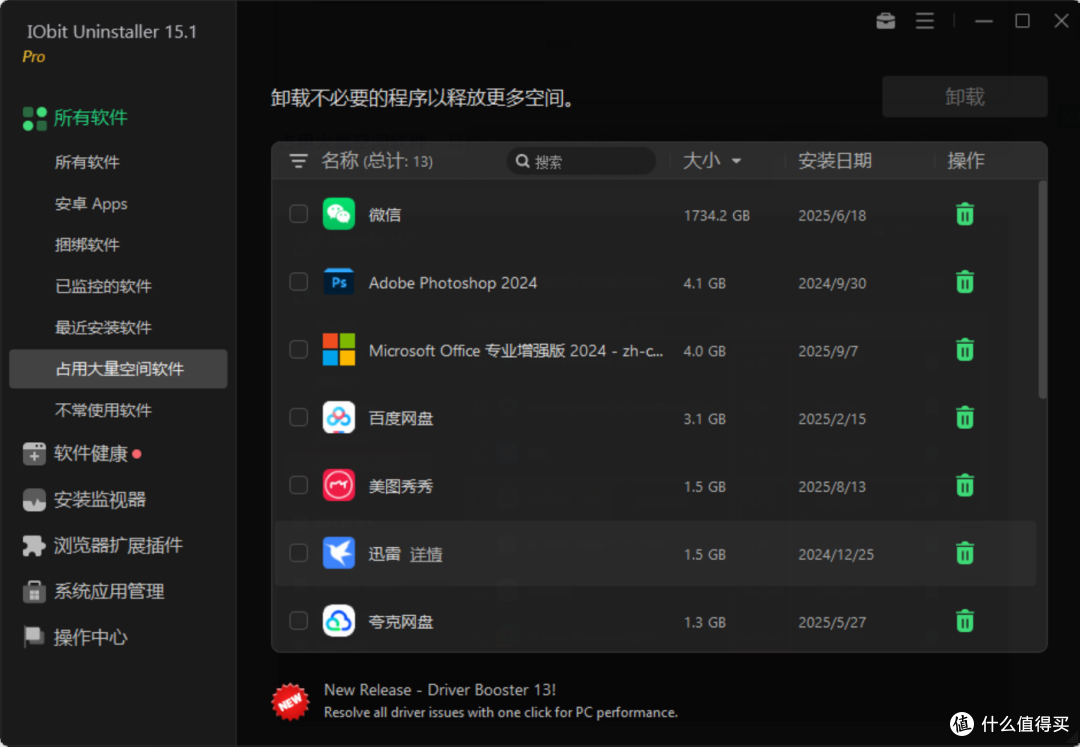The height and width of the screenshot is (747, 1080).
Task: Sort by the 大小 column arrow
Action: 736,161
